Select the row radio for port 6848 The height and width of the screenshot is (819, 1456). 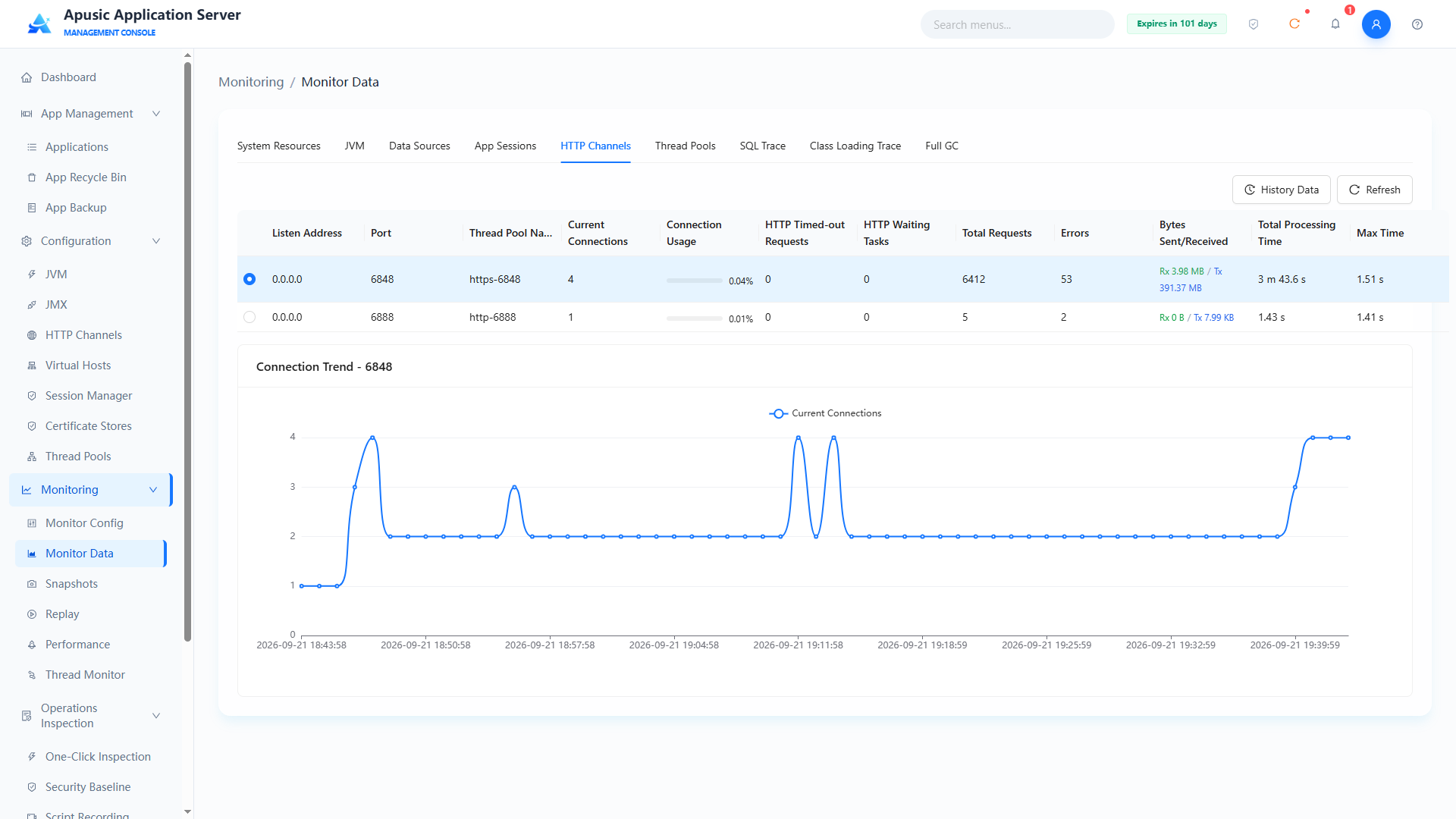pos(249,279)
